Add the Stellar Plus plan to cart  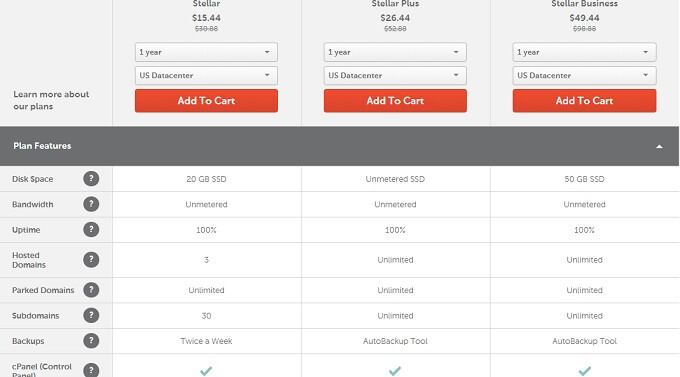tap(395, 101)
